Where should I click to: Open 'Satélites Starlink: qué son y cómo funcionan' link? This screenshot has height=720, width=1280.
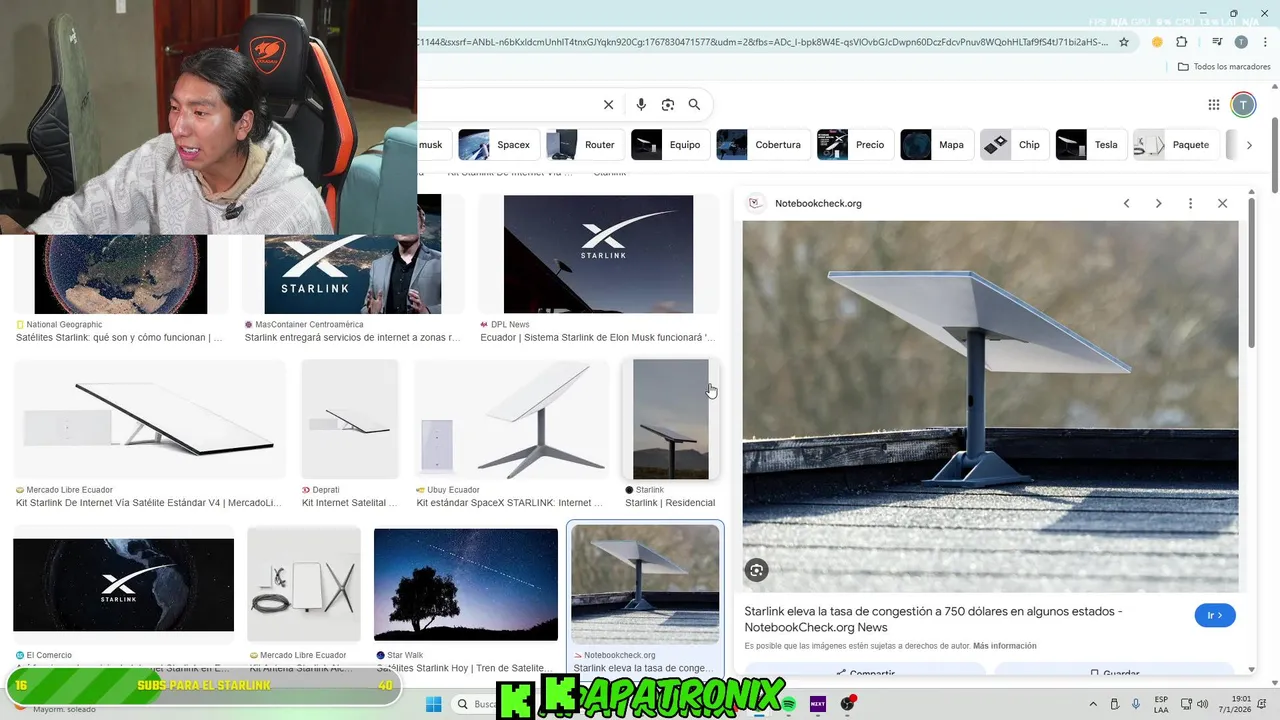coord(119,338)
